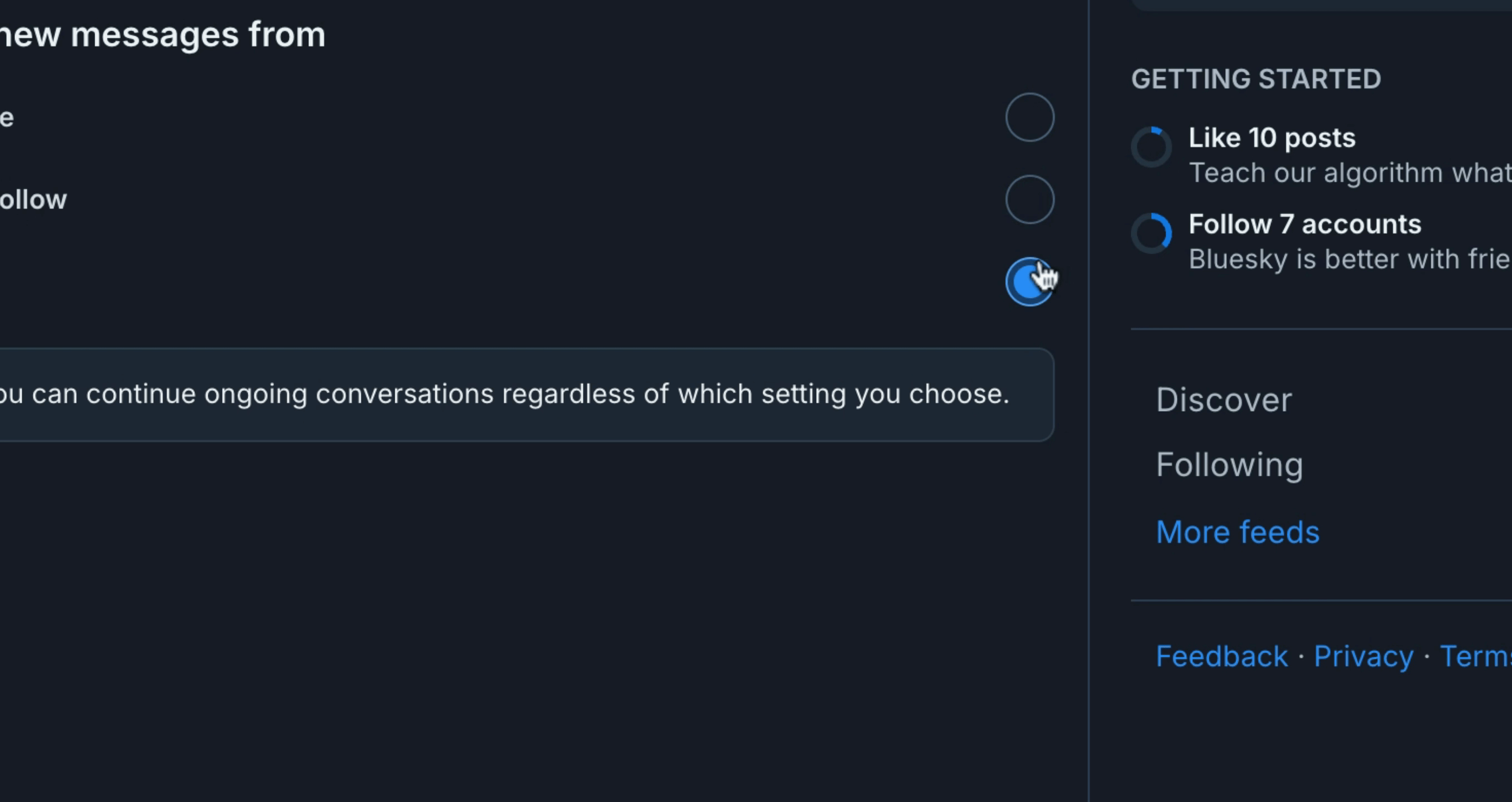Open the Feedback link
Image resolution: width=1512 pixels, height=802 pixels.
1221,656
